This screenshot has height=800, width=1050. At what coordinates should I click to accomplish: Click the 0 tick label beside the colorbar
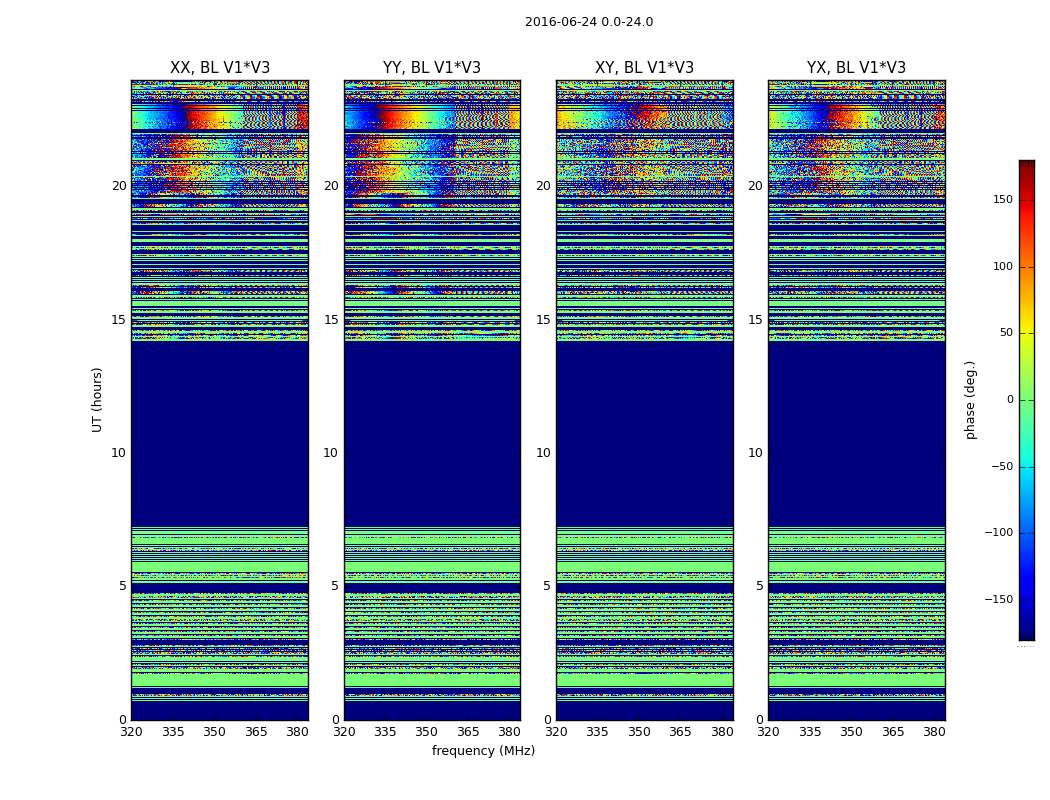[x=1009, y=400]
